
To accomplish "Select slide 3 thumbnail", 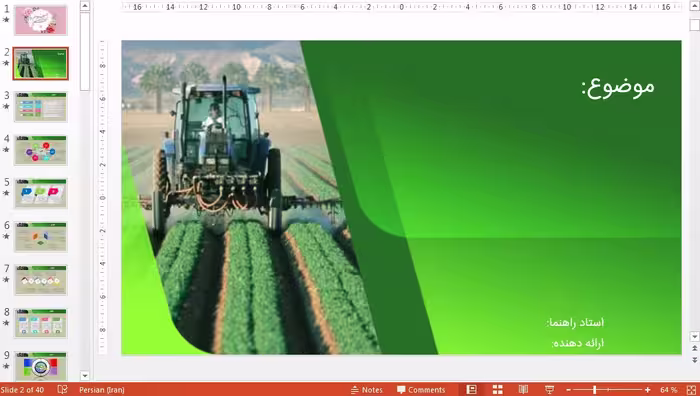I will 41,107.
